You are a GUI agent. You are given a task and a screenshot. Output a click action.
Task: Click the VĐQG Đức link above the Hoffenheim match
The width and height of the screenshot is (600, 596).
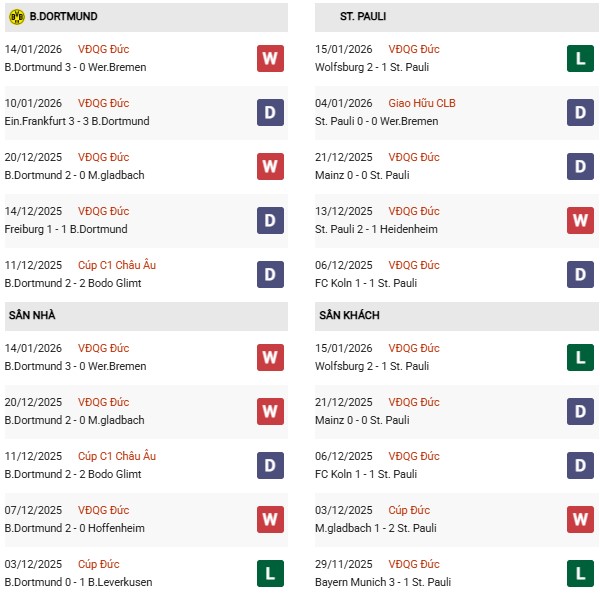(103, 510)
